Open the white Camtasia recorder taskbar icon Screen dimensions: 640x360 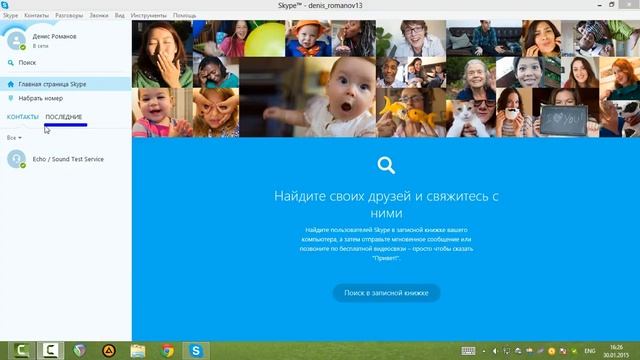[51, 351]
